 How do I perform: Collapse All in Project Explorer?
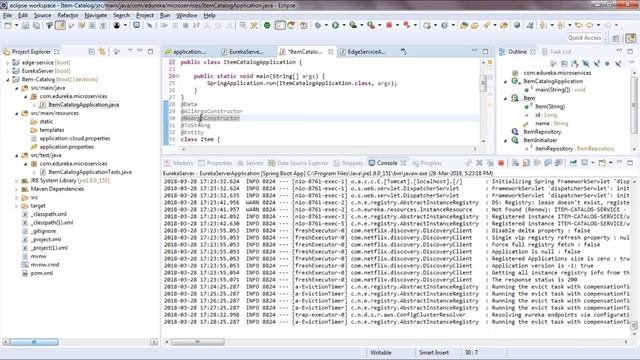pyautogui.click(x=91, y=52)
